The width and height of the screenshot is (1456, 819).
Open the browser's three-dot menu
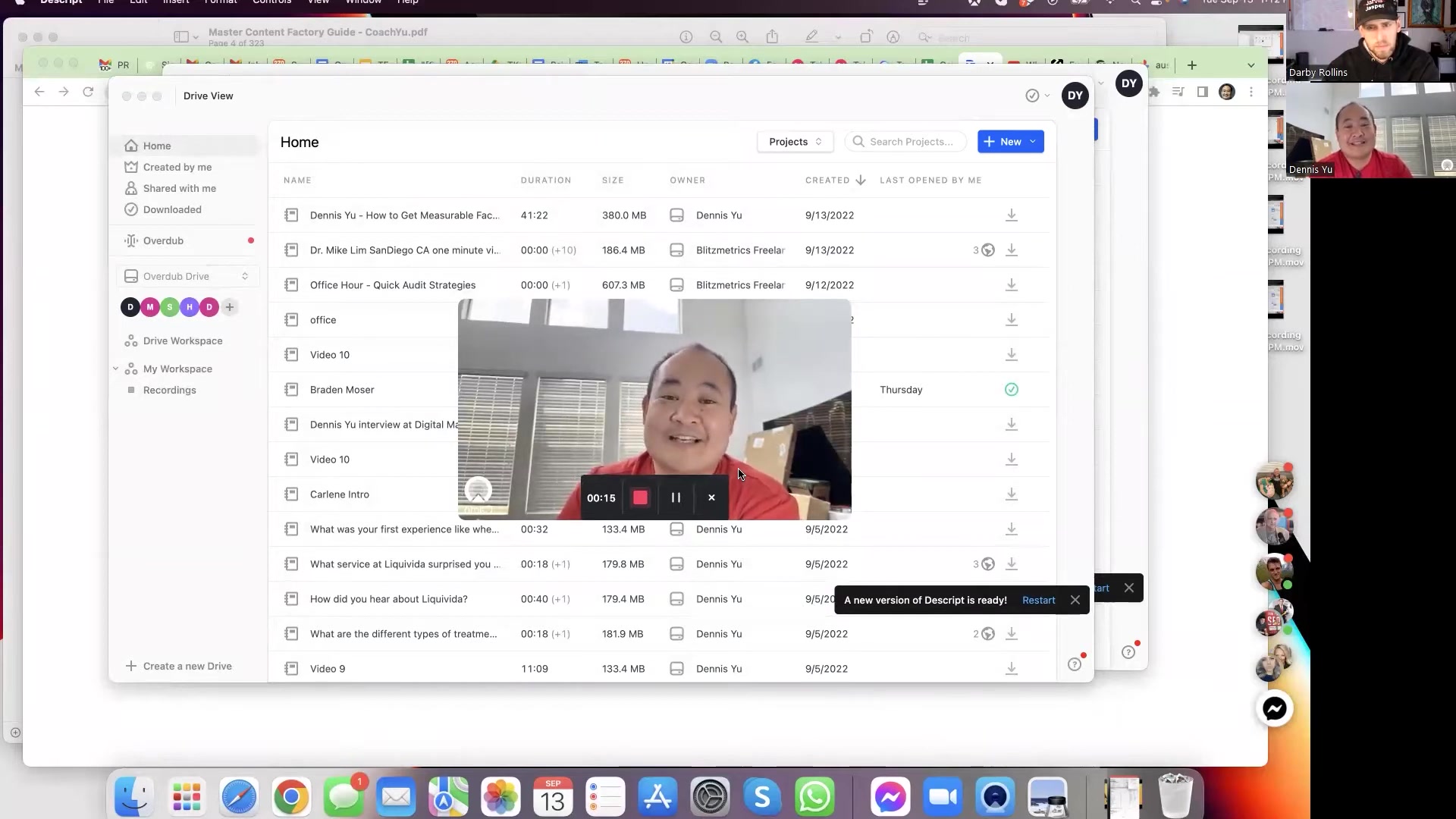[x=1251, y=92]
